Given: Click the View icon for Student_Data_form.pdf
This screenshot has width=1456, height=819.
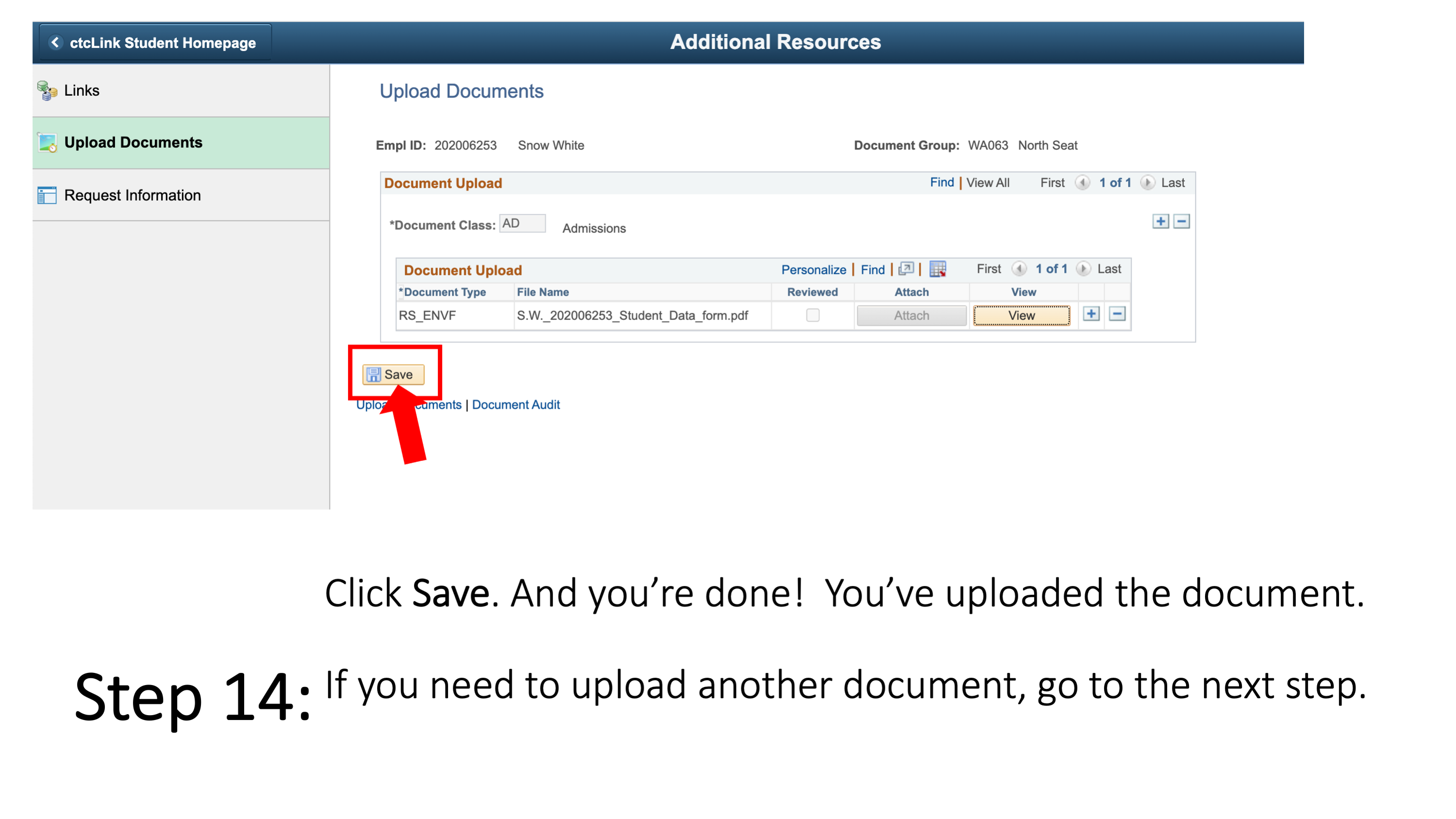Looking at the screenshot, I should pos(1021,315).
